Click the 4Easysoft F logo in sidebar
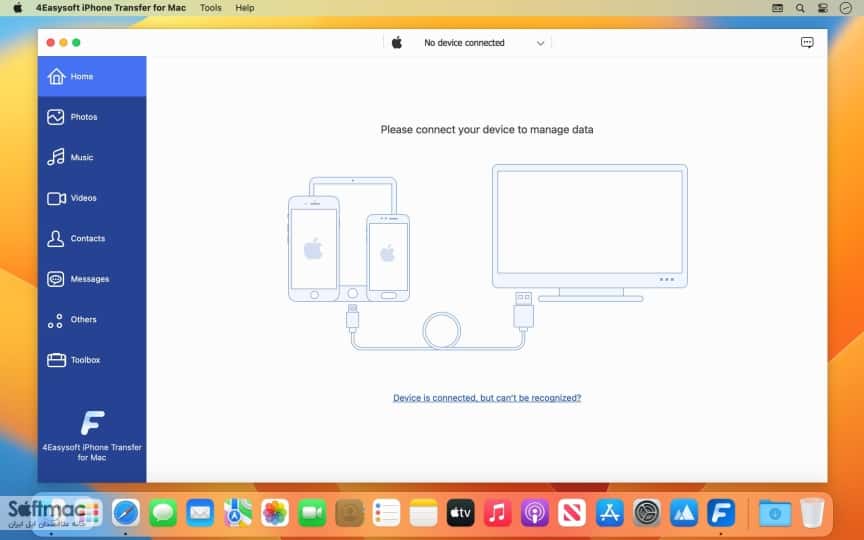Screen dimensions: 864x540 (x=92, y=423)
